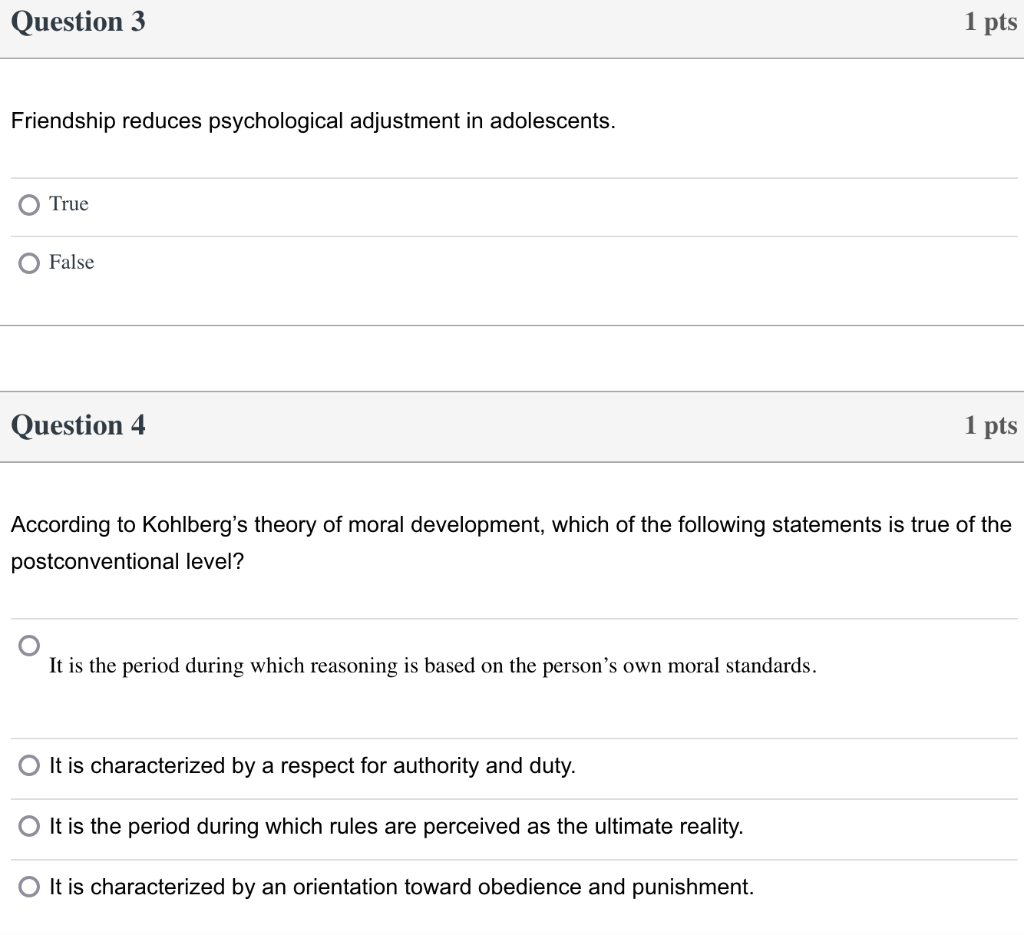Select False radio for Question 3
This screenshot has width=1024, height=935.
(30, 263)
